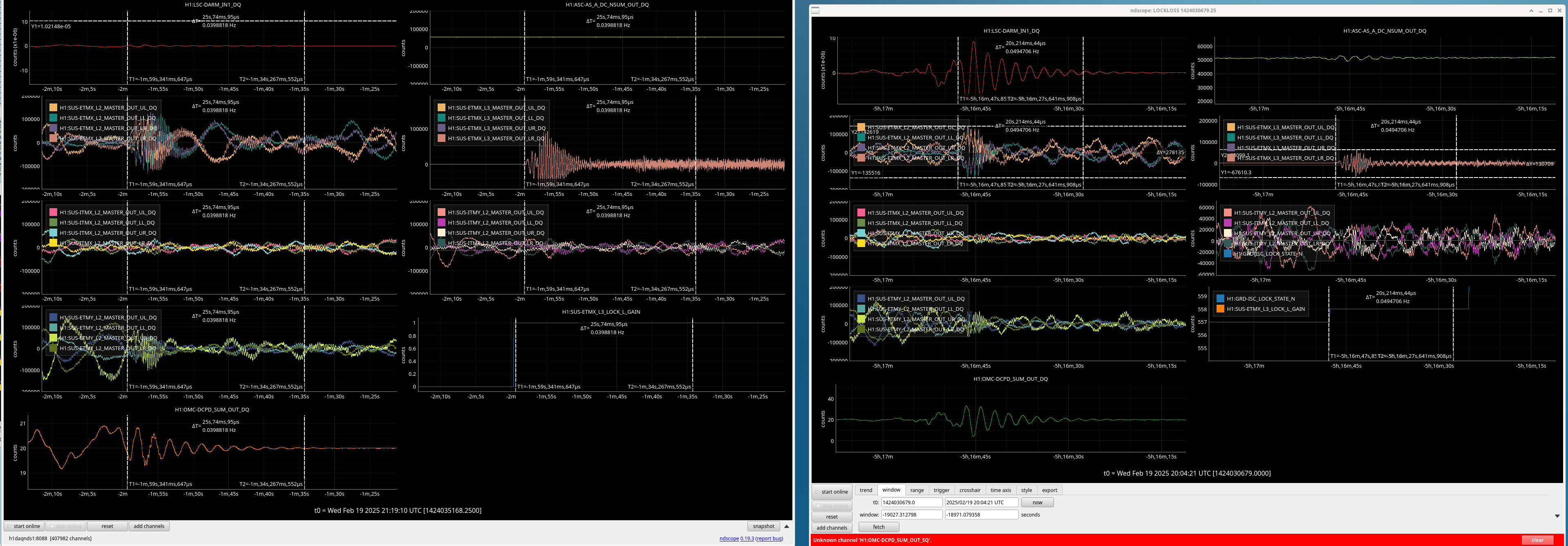Screen dimensions: 1568x546
Task: Click reset in the LOCKLOSS window
Action: (x=832, y=517)
